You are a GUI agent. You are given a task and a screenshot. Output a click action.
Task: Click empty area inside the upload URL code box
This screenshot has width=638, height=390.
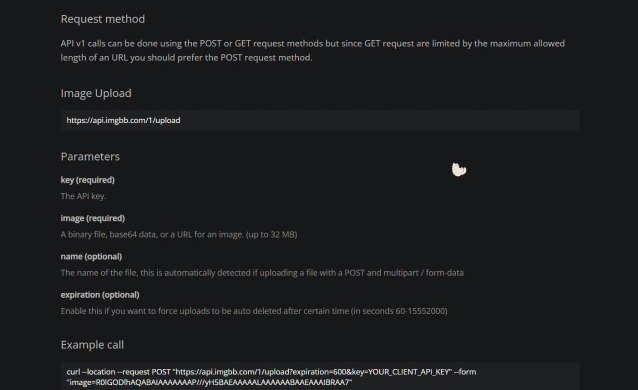pos(378,120)
